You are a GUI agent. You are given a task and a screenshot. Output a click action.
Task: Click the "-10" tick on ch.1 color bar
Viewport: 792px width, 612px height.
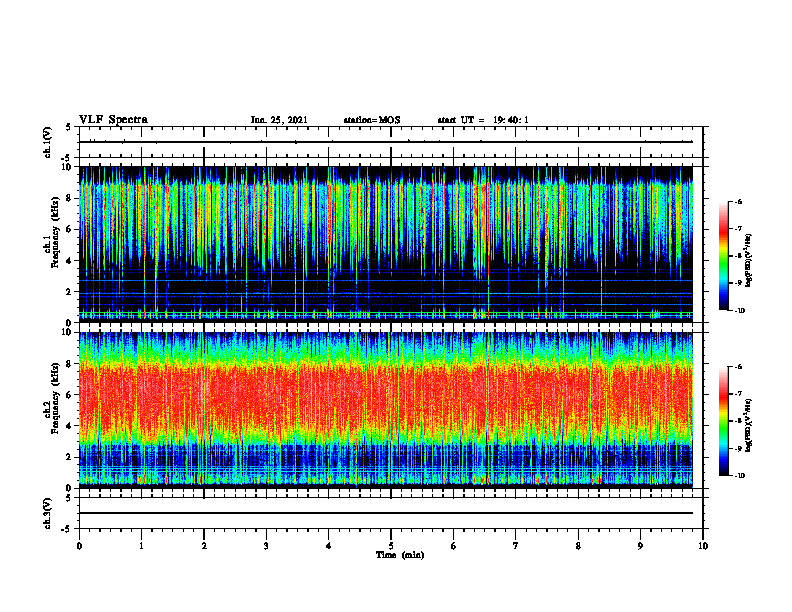pos(739,311)
